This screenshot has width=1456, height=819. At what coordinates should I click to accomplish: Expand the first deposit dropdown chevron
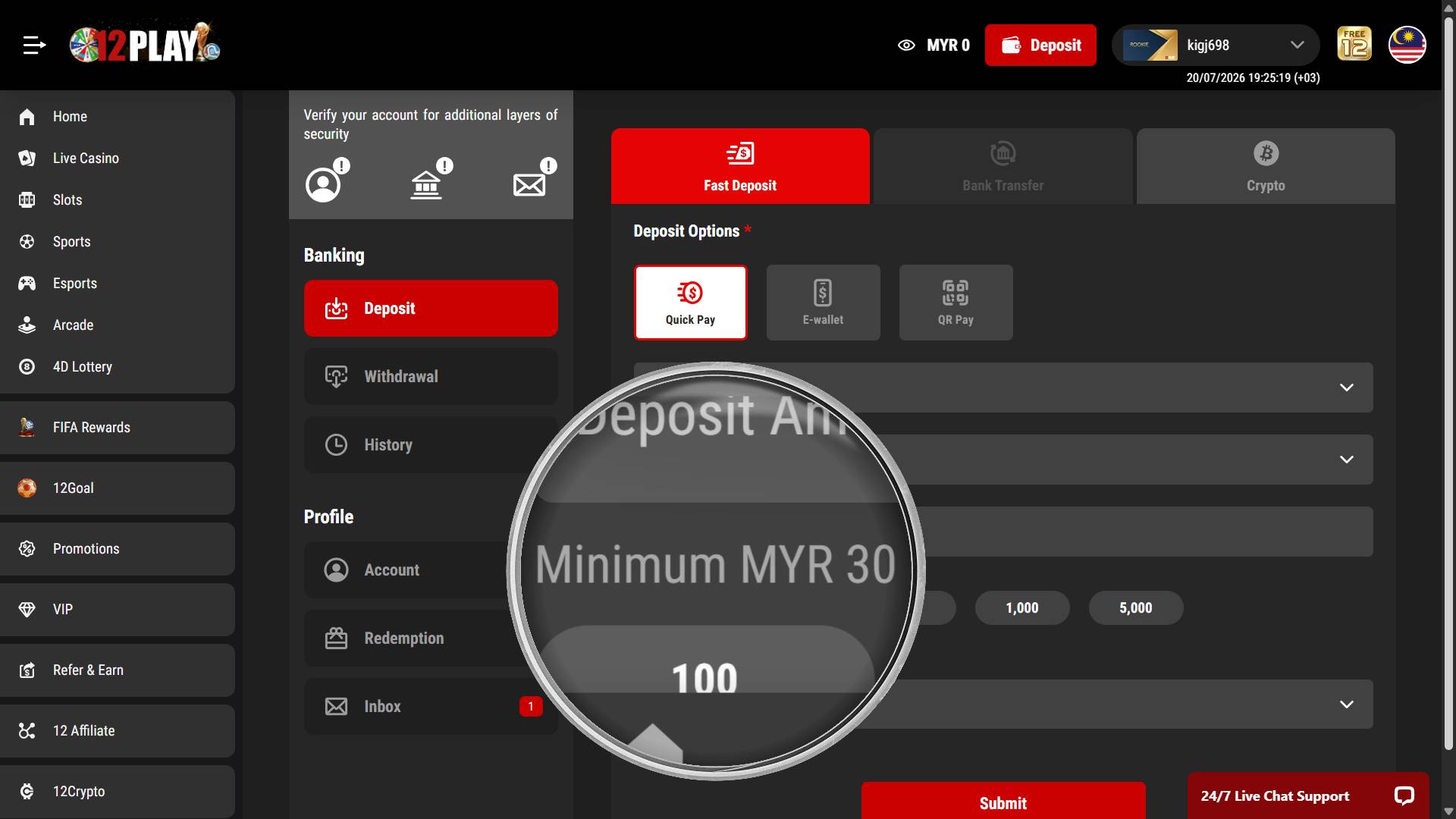tap(1347, 388)
